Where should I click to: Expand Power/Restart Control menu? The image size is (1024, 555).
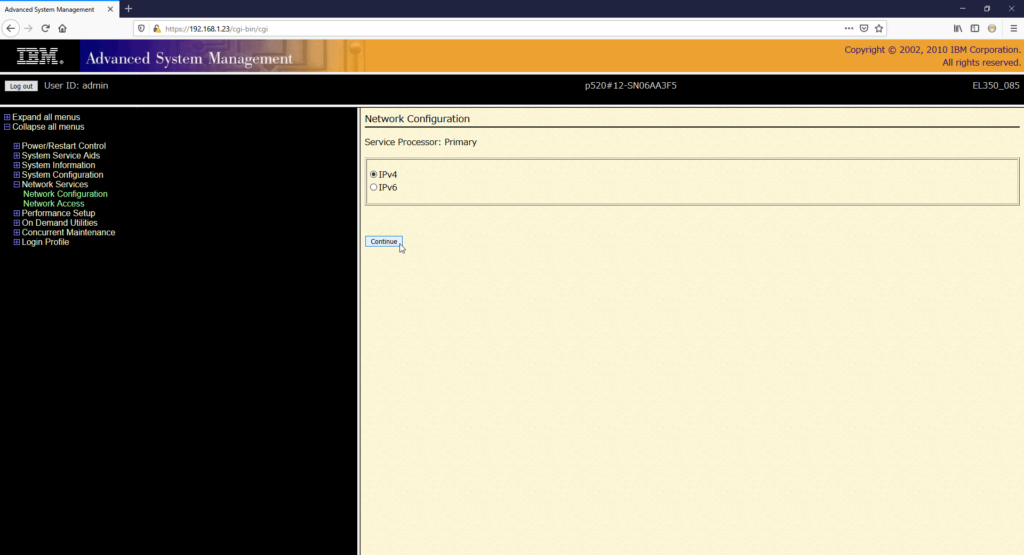pos(17,146)
